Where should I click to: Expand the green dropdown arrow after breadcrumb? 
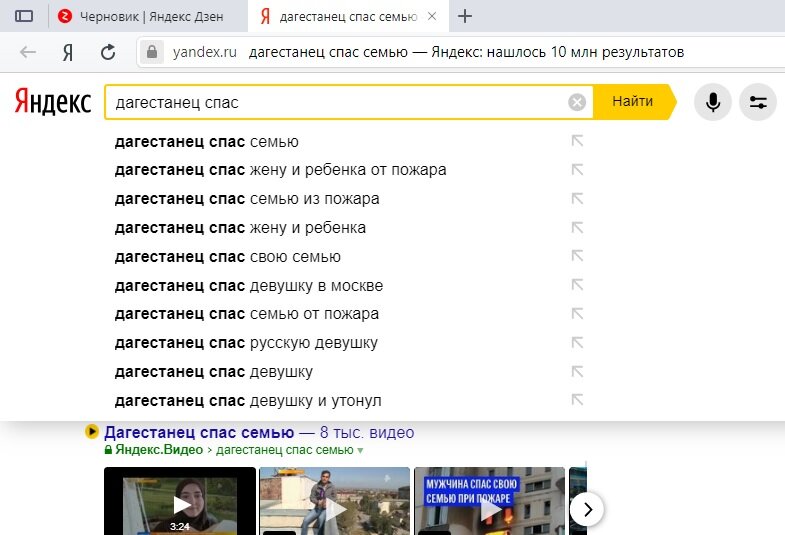[x=359, y=450]
